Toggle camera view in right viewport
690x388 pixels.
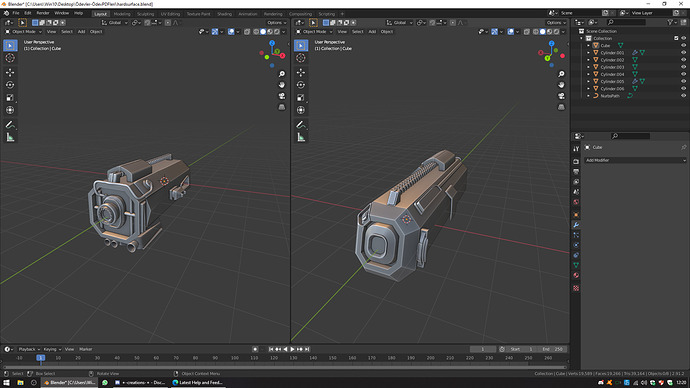point(561,96)
